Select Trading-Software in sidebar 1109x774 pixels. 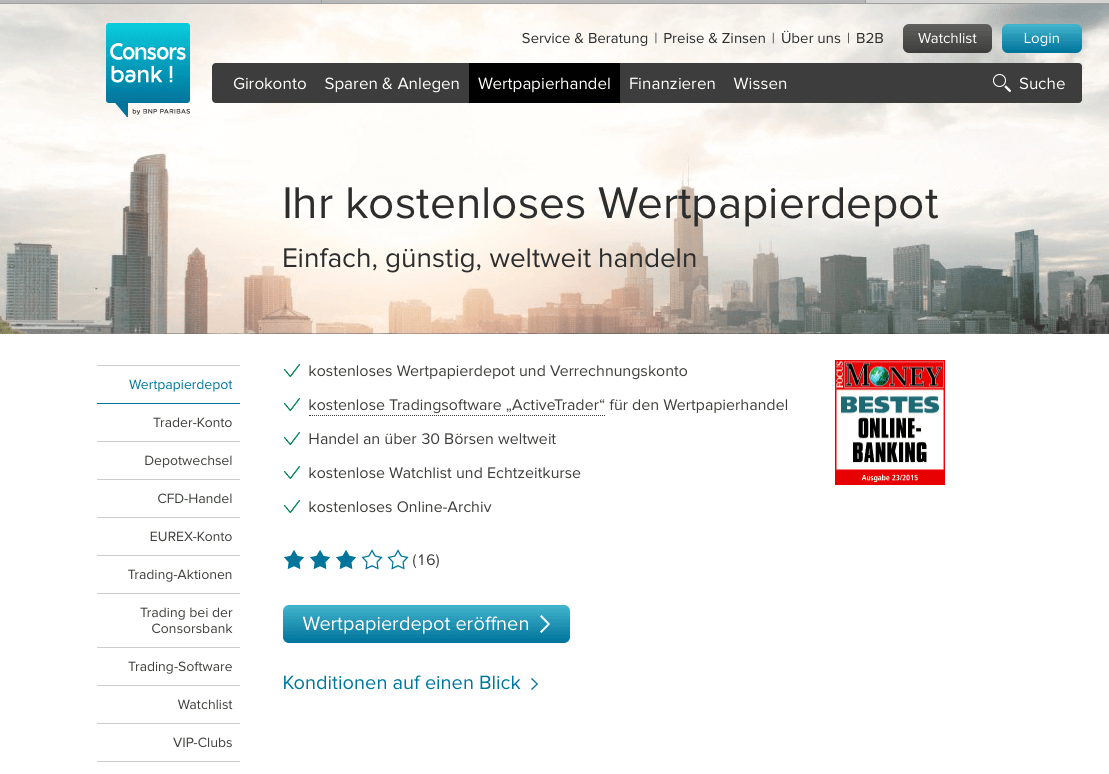[x=168, y=667]
